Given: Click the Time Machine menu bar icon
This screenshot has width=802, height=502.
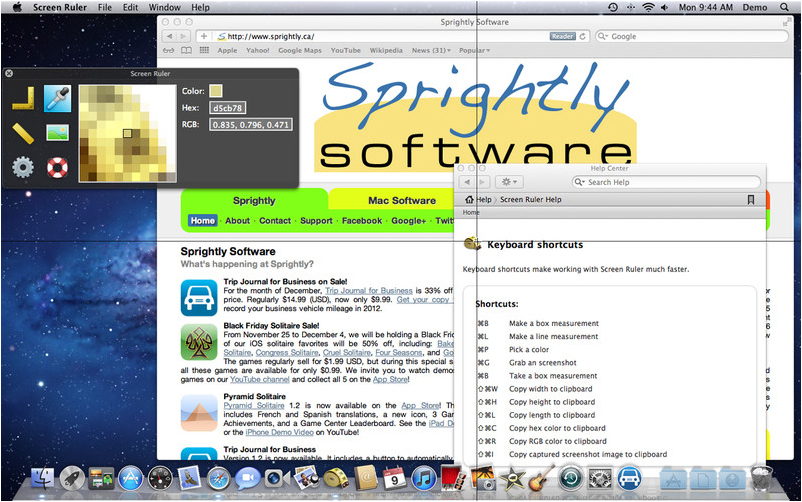Looking at the screenshot, I should point(613,7).
